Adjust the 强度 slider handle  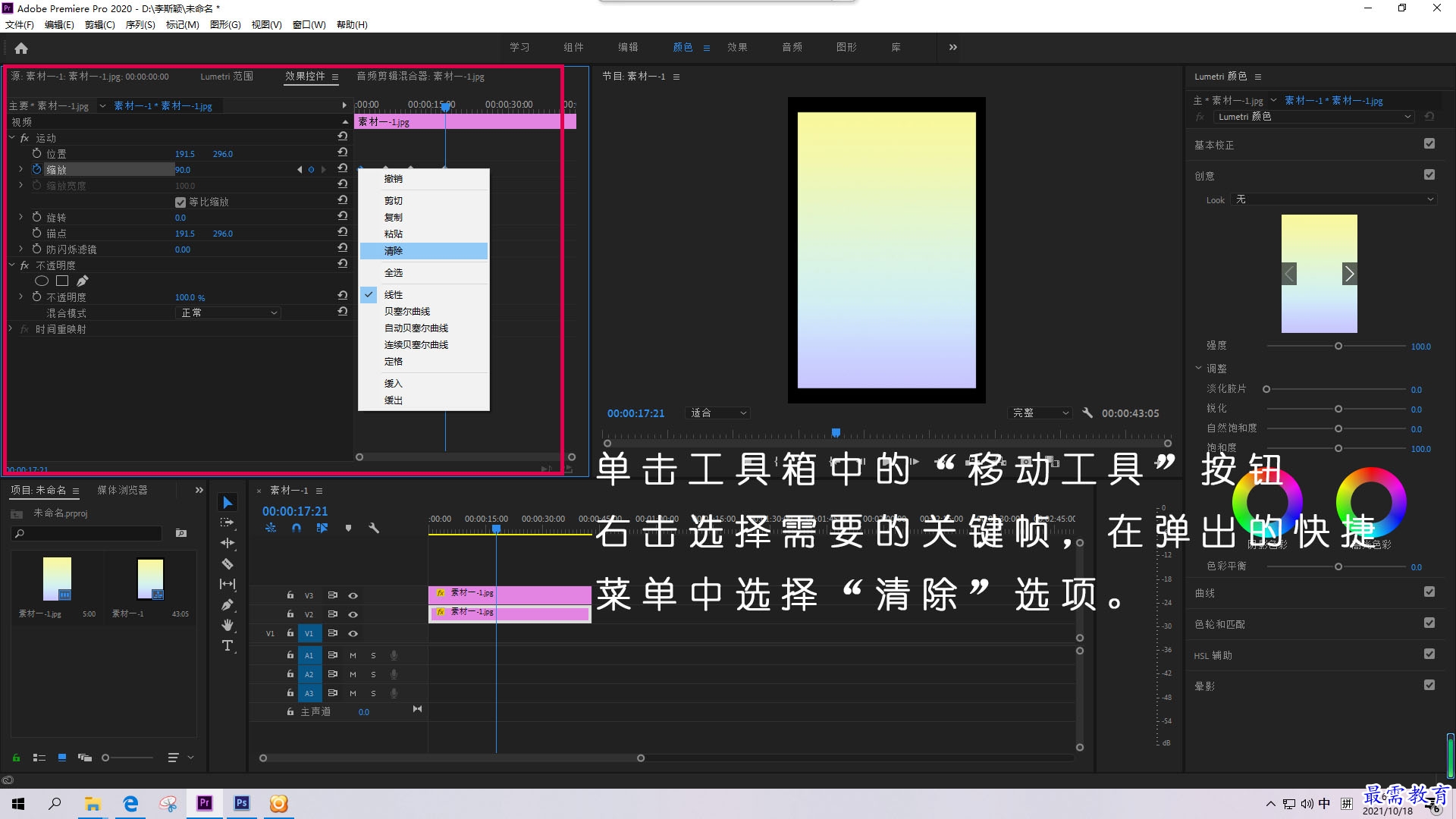coord(1338,346)
